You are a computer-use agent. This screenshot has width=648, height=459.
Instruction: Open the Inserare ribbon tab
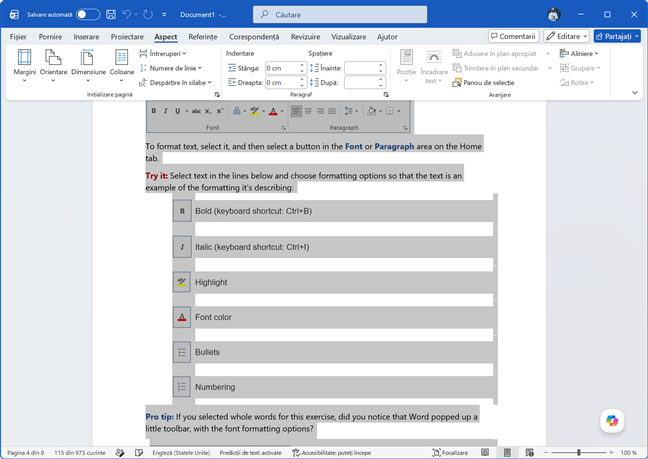[86, 37]
